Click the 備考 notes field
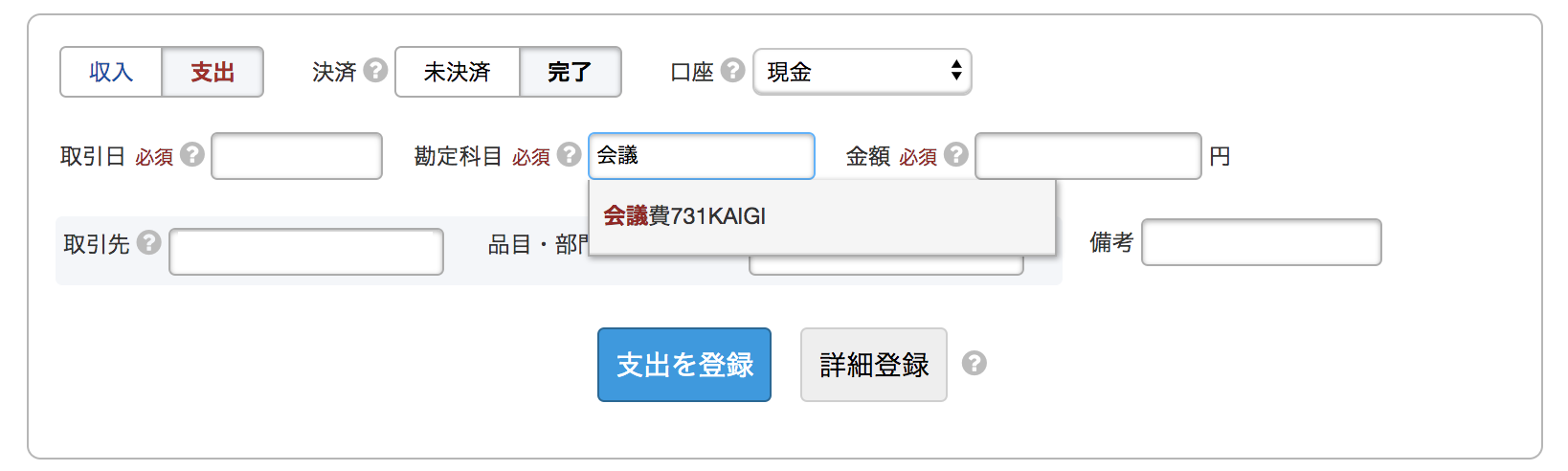 point(1261,242)
